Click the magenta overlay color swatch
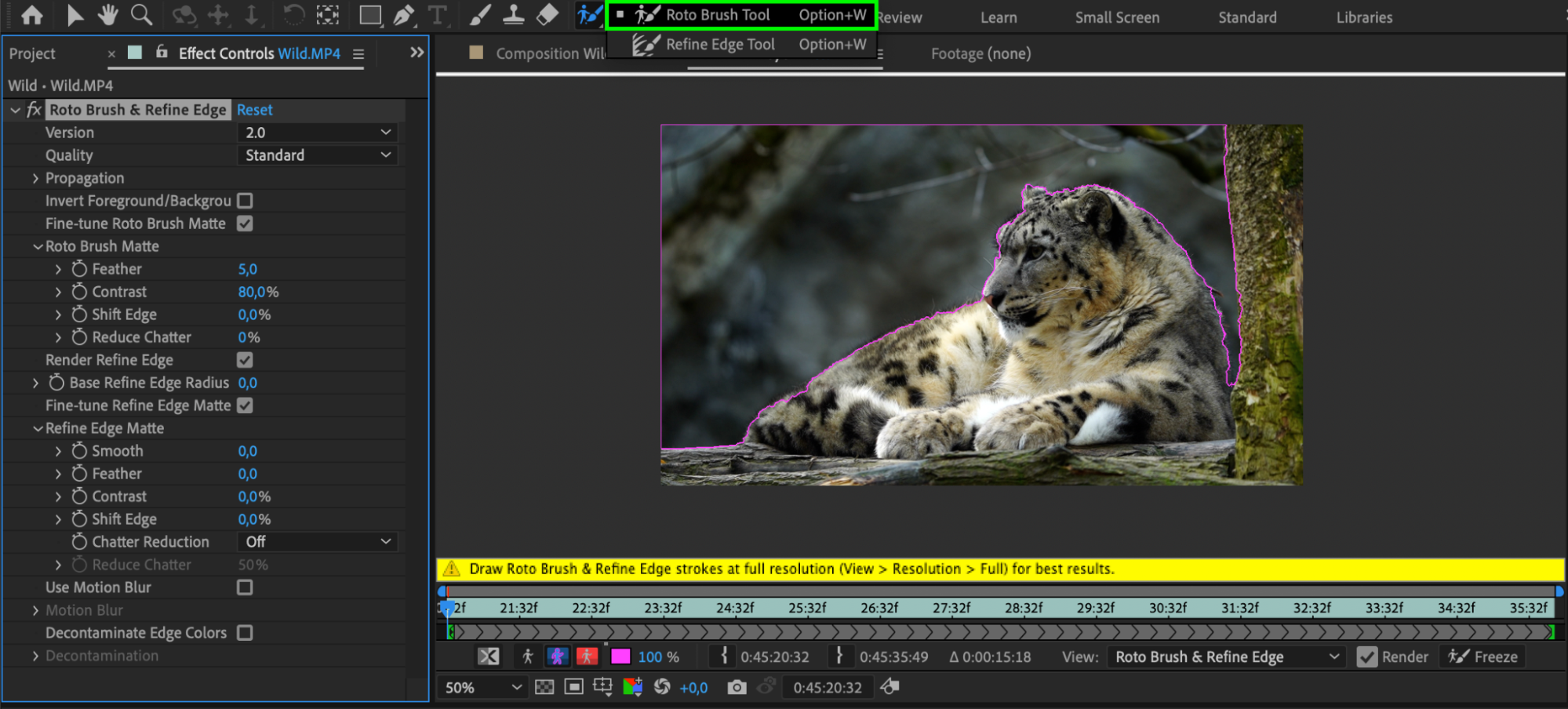This screenshot has height=709, width=1568. pyautogui.click(x=620, y=657)
